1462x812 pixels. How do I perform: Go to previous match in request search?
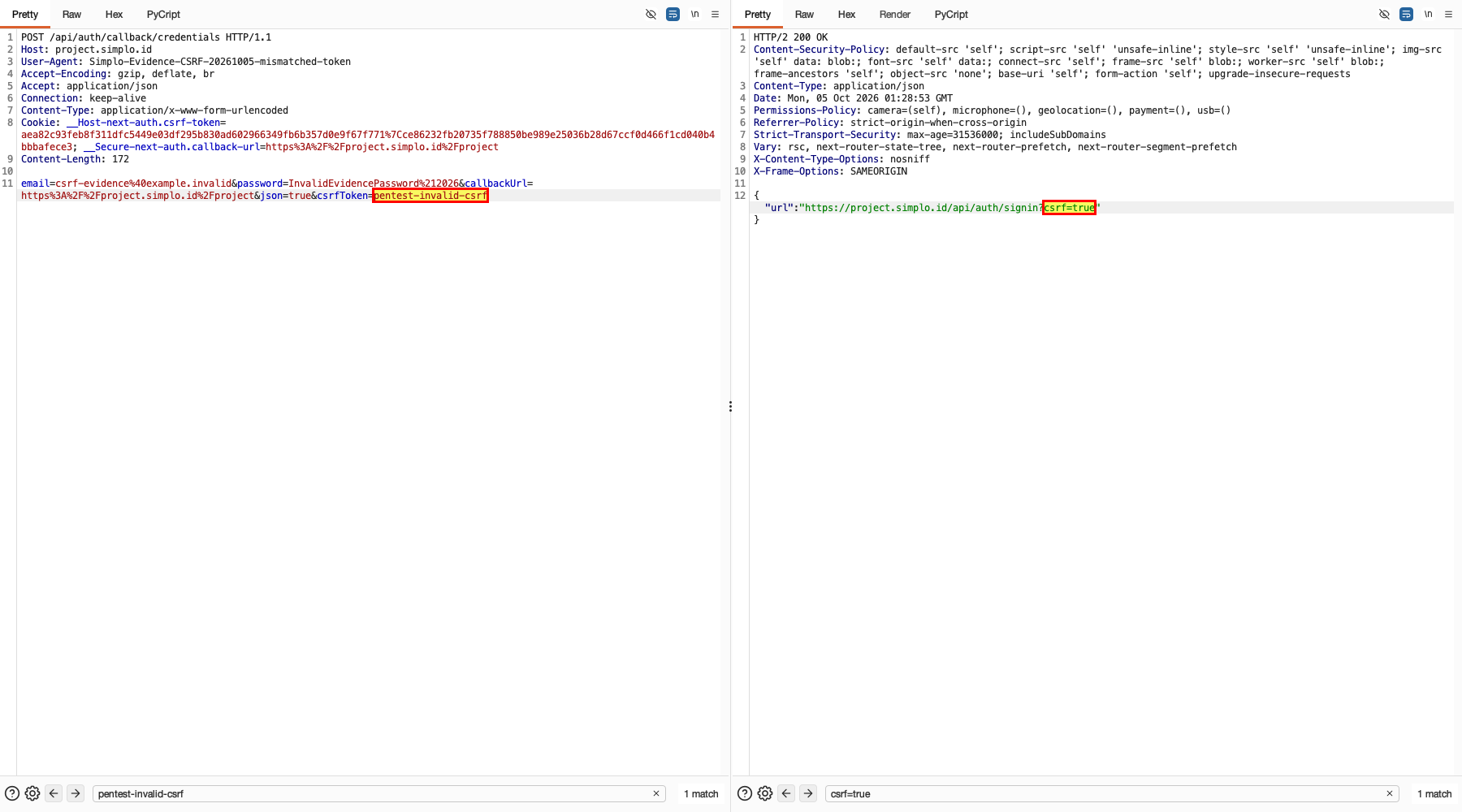point(54,793)
